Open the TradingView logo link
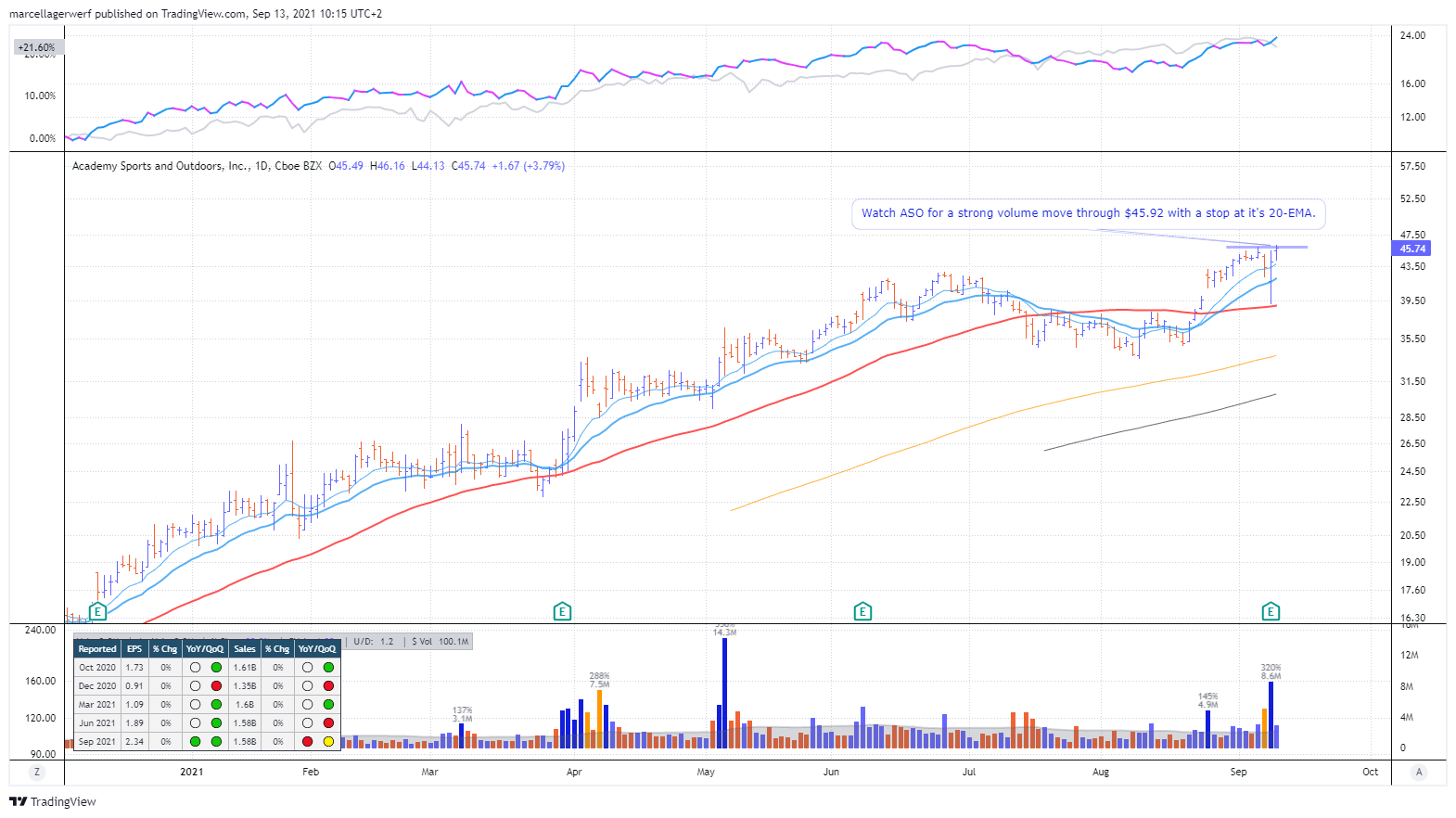The height and width of the screenshot is (818, 1456). [53, 801]
